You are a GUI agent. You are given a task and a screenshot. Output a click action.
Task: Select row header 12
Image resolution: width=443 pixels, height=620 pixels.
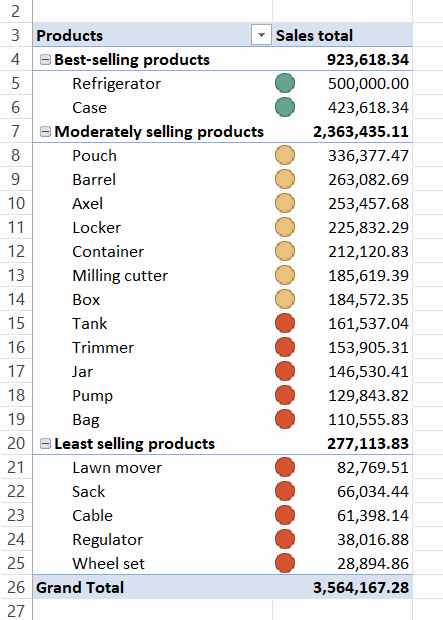[16, 251]
